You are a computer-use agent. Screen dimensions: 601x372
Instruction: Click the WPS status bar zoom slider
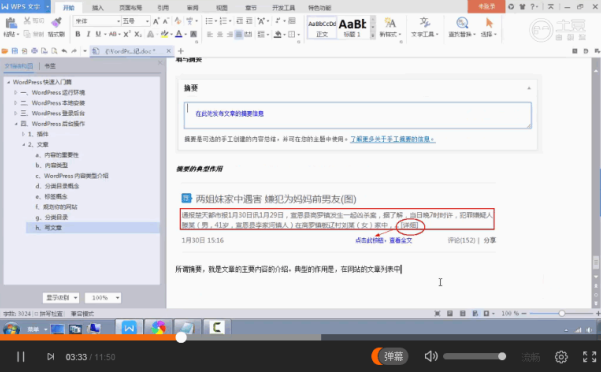562,313
